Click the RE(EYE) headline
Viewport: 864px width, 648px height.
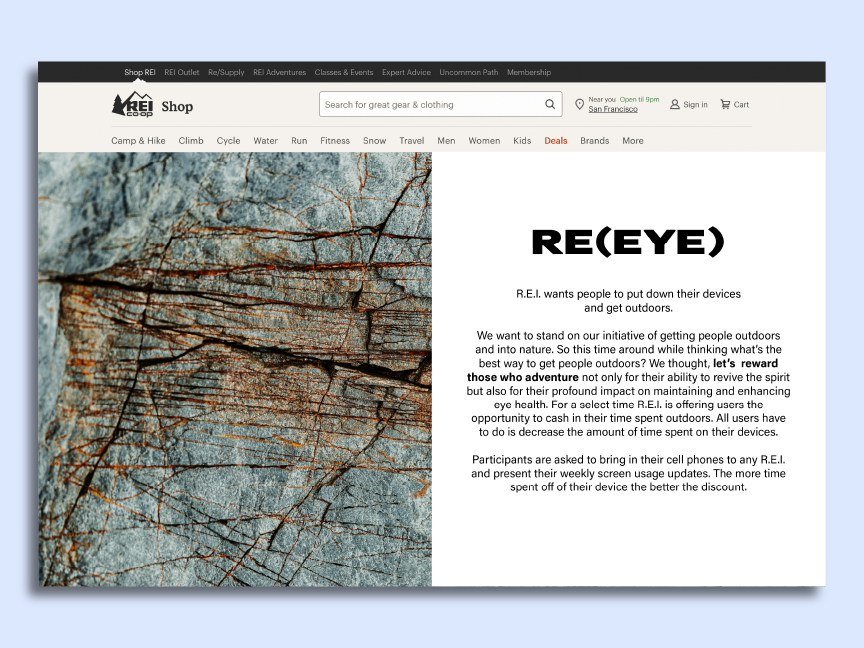pos(628,242)
